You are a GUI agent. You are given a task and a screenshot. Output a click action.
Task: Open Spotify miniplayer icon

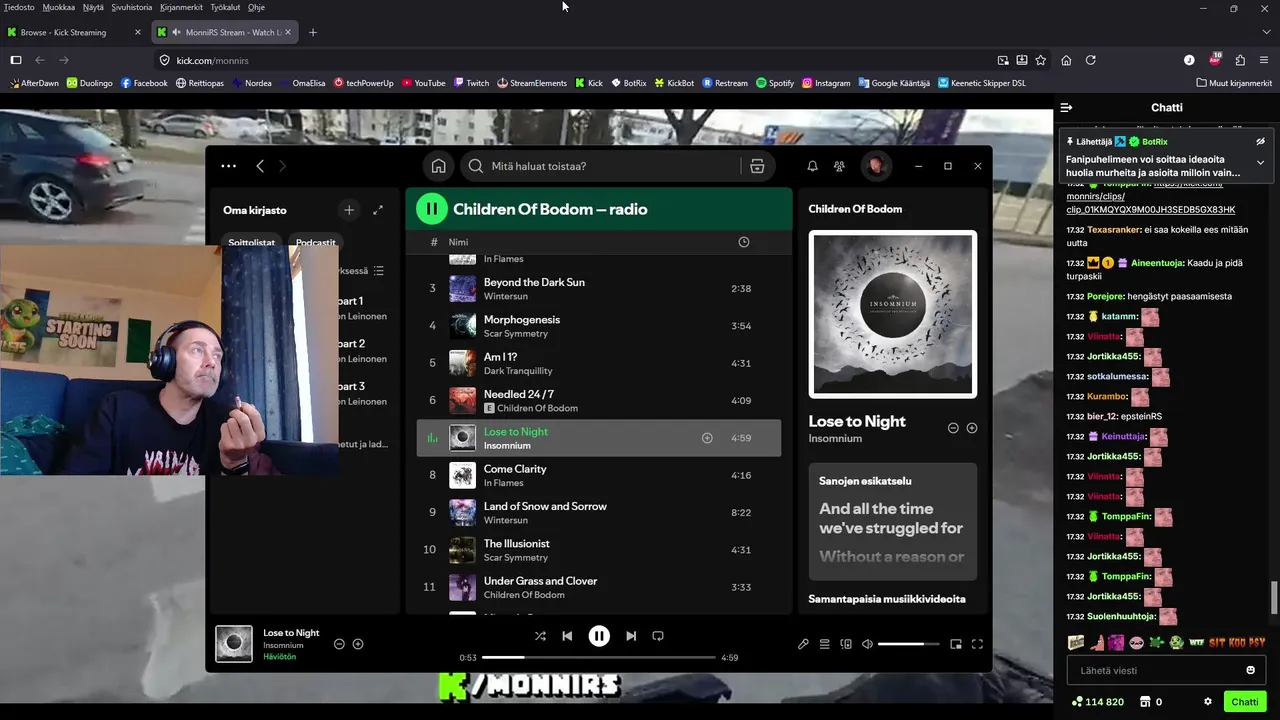click(956, 644)
